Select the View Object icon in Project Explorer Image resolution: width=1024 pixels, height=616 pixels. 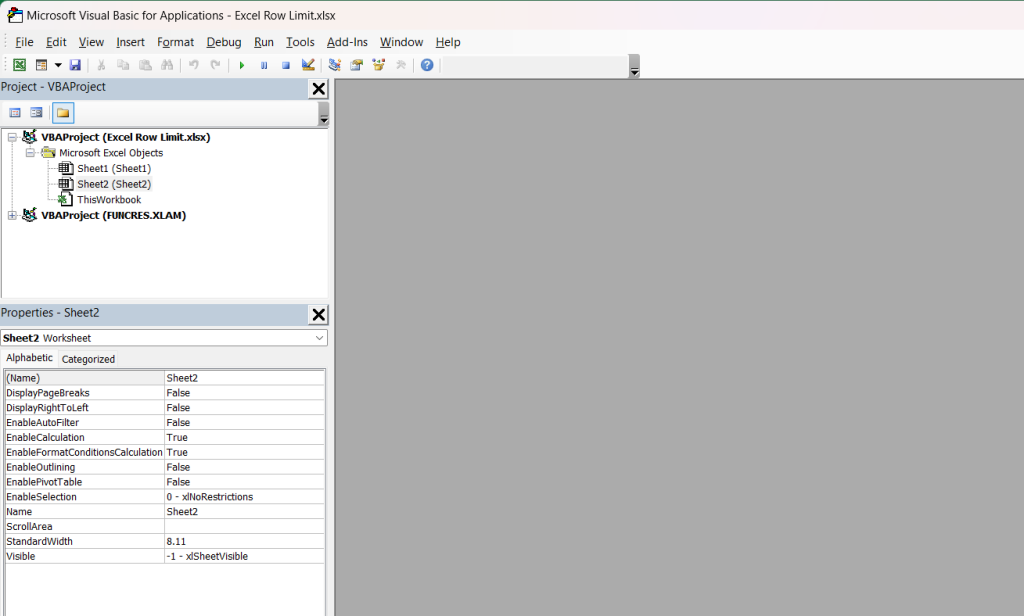(x=36, y=111)
